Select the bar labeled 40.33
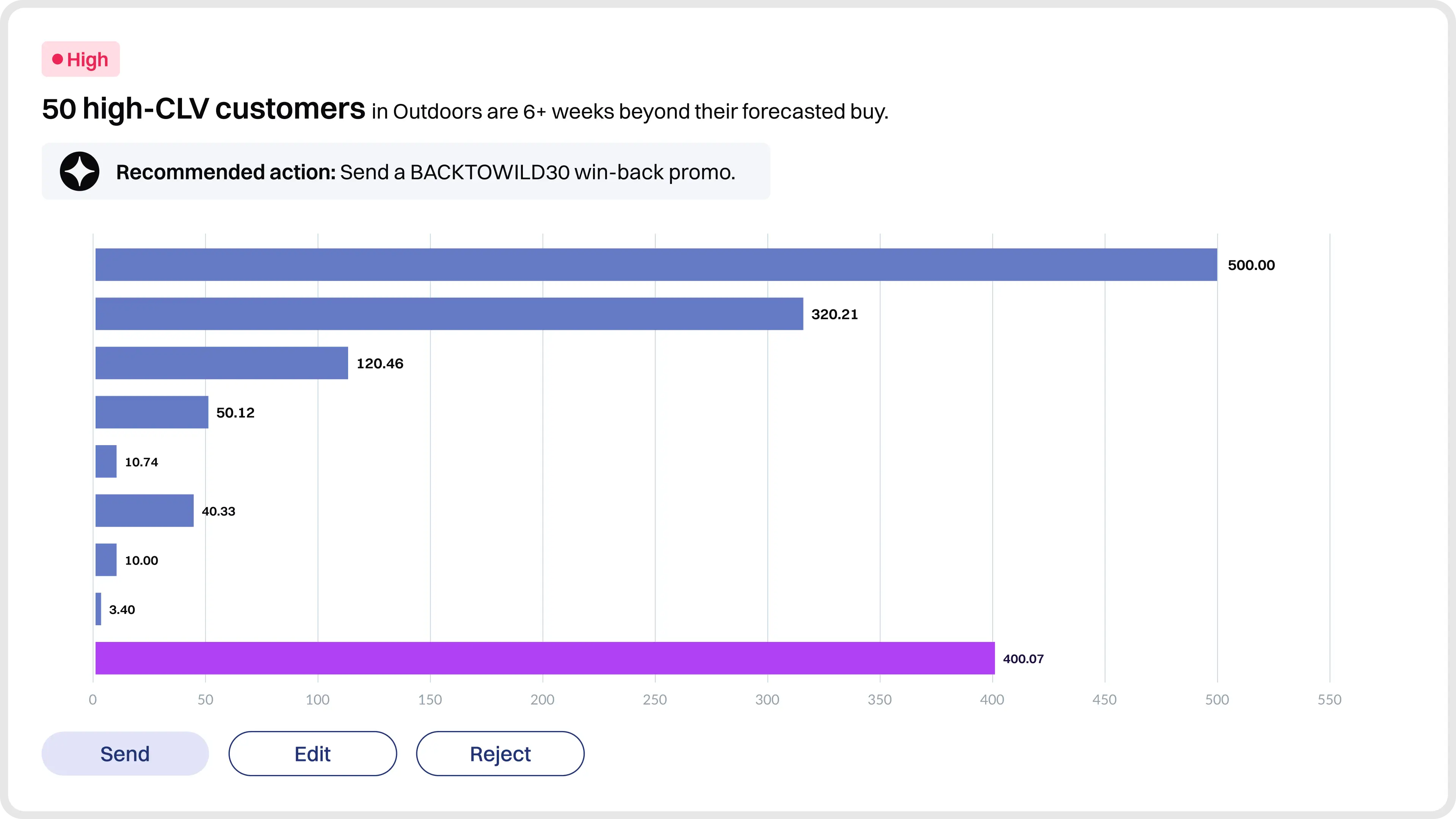The height and width of the screenshot is (819, 1456). tap(144, 510)
